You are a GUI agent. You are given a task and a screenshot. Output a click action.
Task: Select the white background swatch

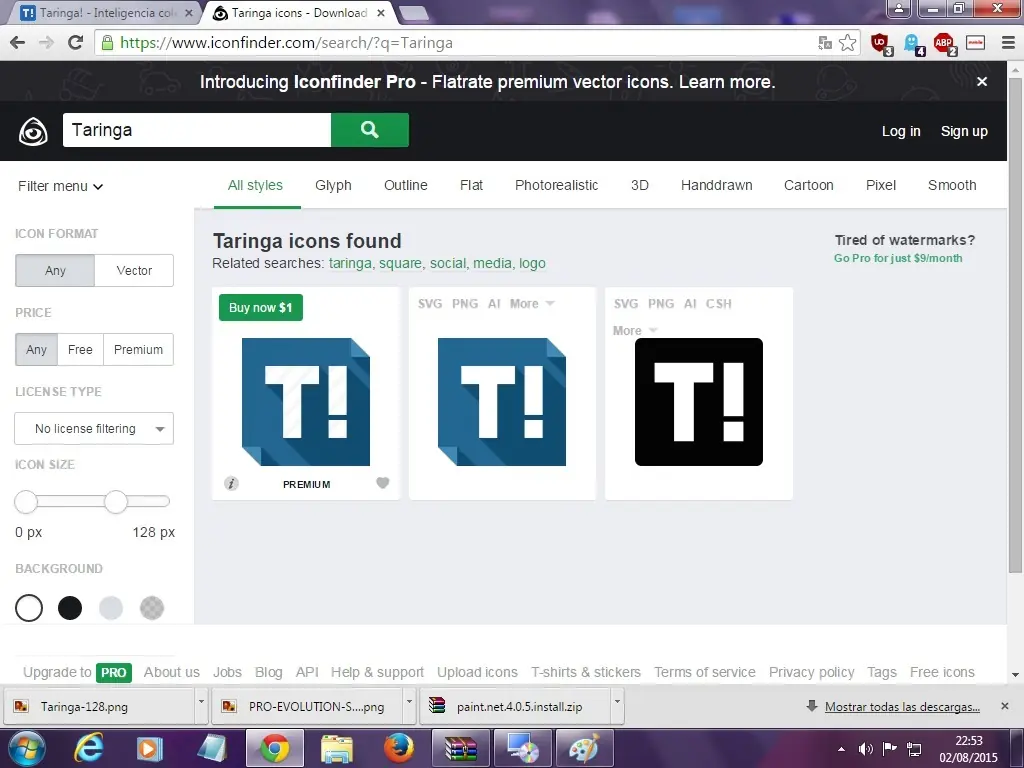(29, 608)
